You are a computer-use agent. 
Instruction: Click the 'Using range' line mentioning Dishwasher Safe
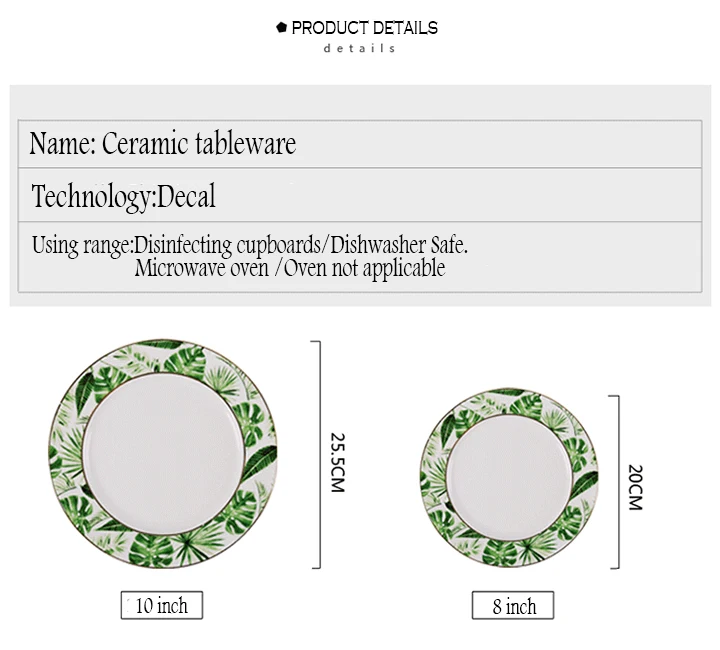point(250,245)
